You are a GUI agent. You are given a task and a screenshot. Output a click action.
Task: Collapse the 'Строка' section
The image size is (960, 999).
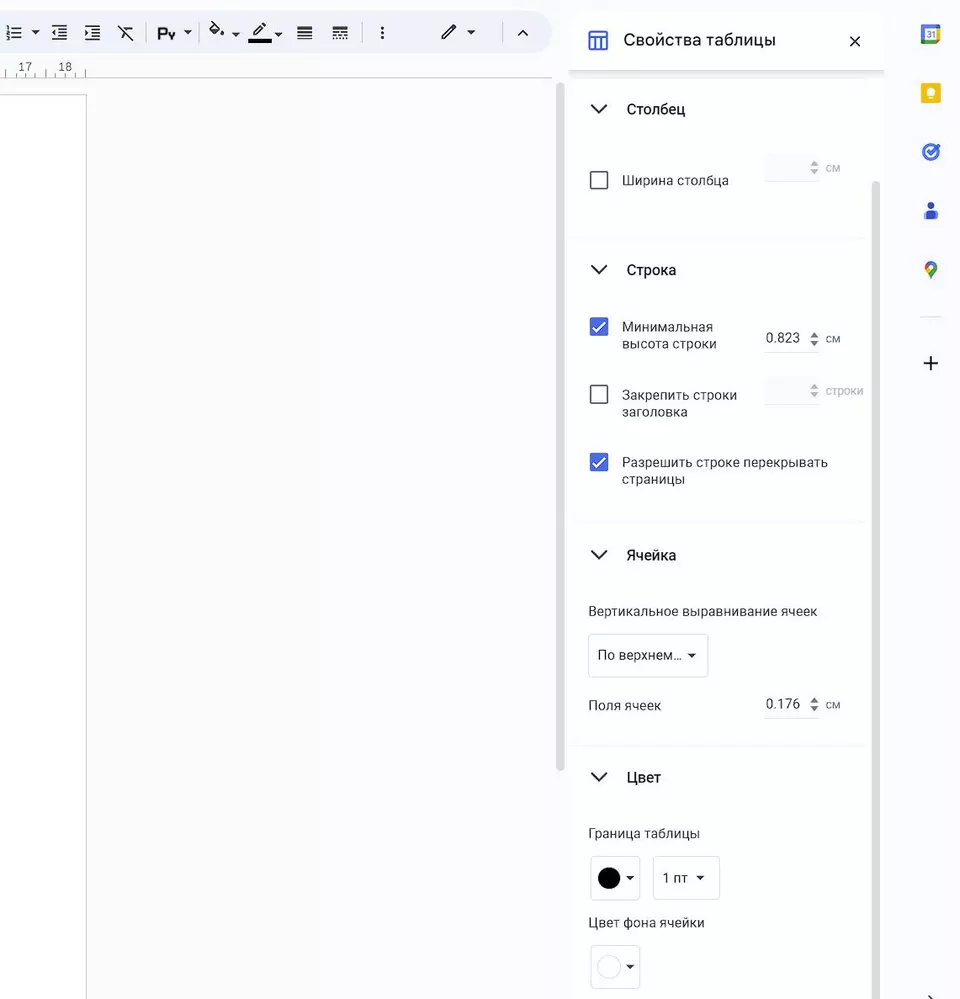(599, 270)
